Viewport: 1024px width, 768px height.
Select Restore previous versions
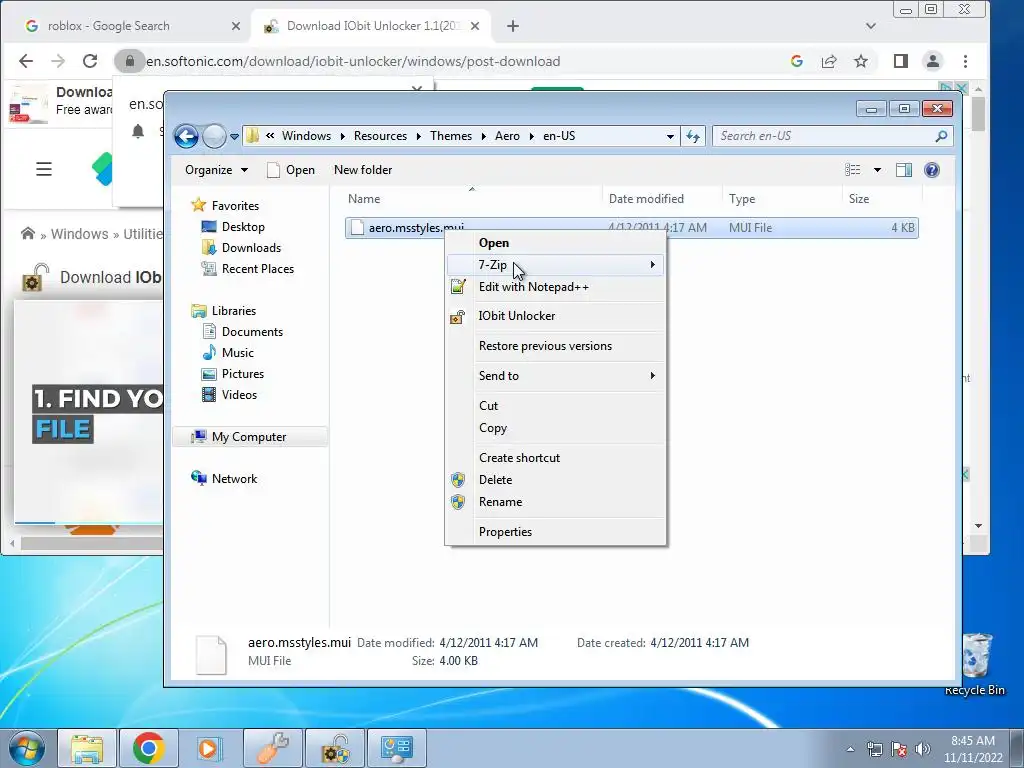click(545, 346)
